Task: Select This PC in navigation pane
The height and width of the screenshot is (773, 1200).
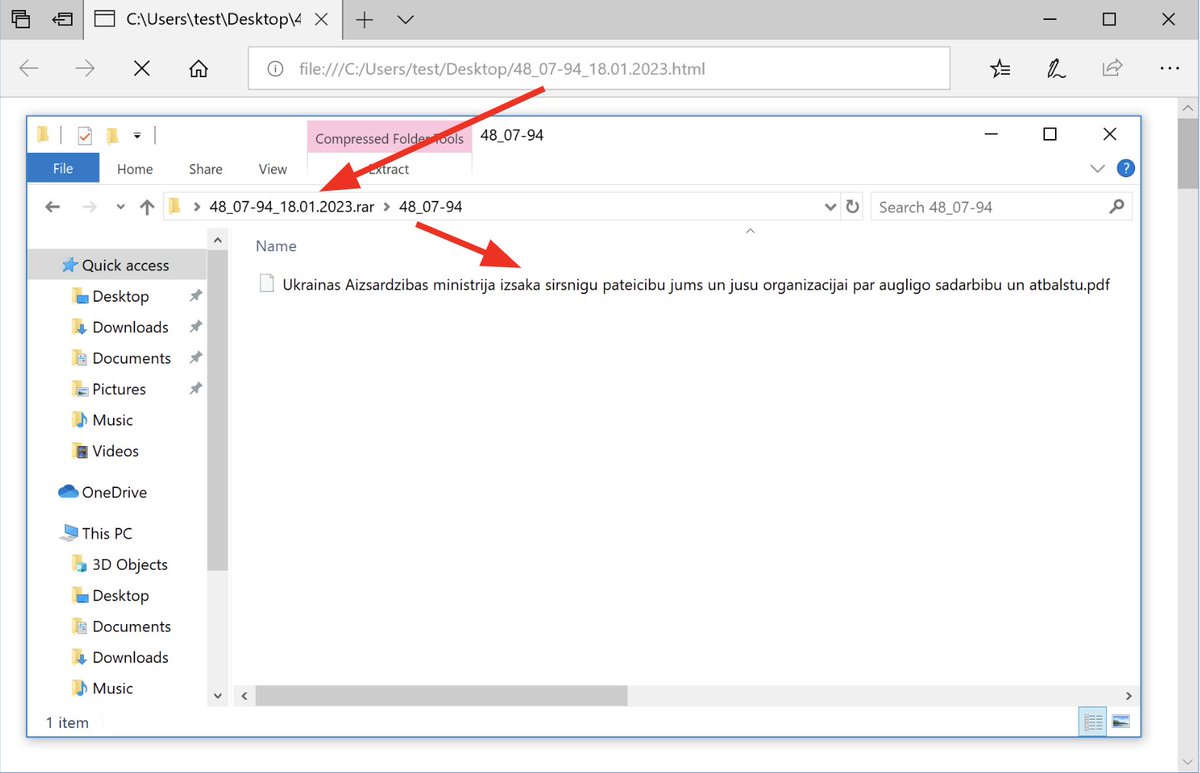Action: coord(96,533)
